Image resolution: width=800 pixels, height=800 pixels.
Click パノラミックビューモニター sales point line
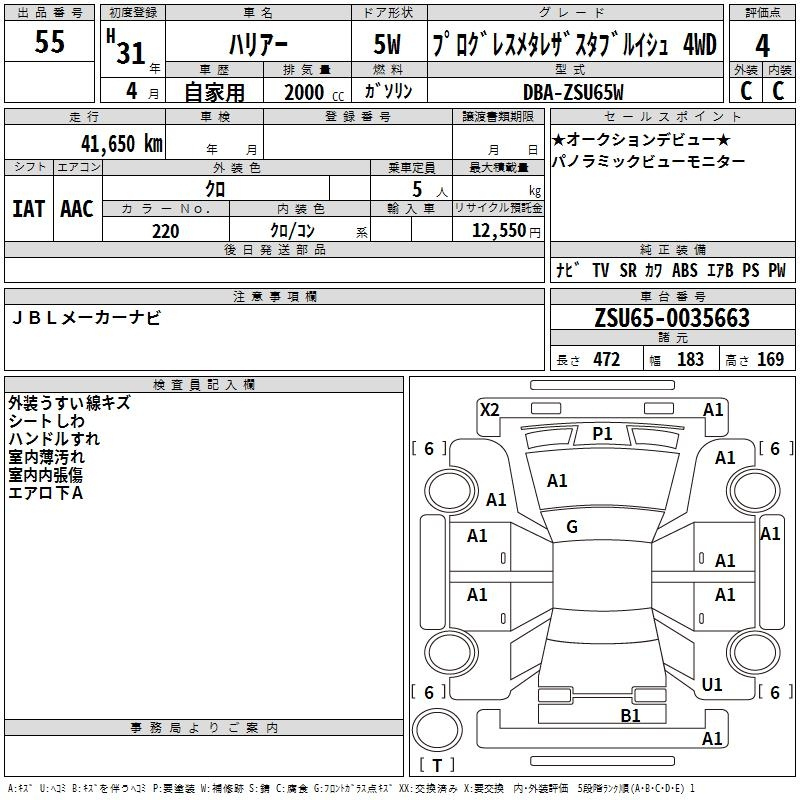[x=648, y=162]
